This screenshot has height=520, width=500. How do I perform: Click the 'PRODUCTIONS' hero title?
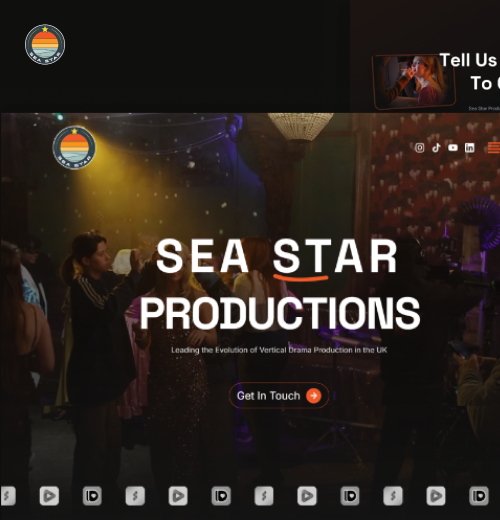tap(280, 314)
